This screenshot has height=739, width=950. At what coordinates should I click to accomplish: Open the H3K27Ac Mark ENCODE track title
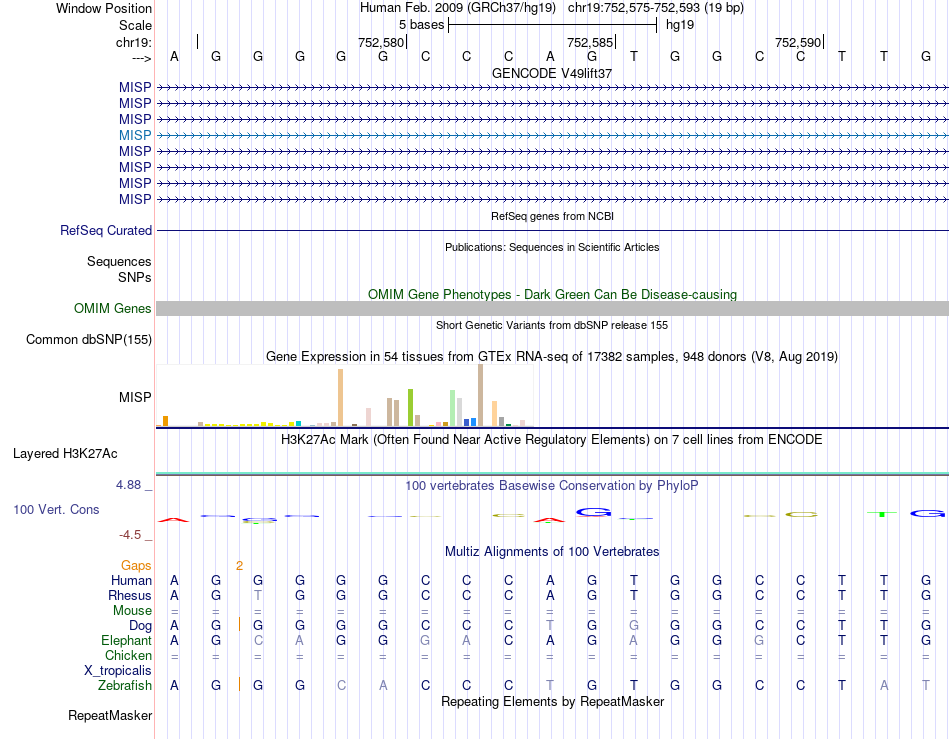click(x=552, y=440)
